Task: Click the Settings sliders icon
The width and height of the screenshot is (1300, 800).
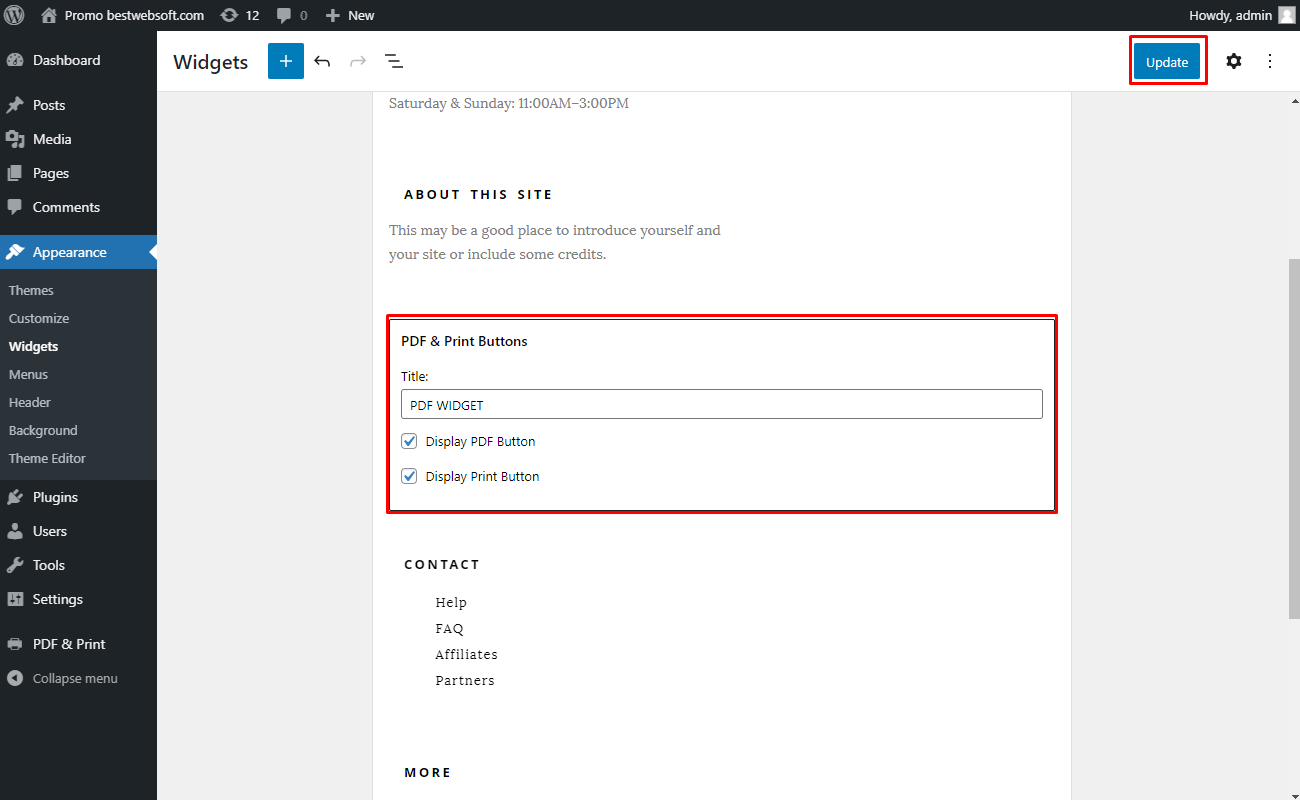Action: (x=15, y=599)
